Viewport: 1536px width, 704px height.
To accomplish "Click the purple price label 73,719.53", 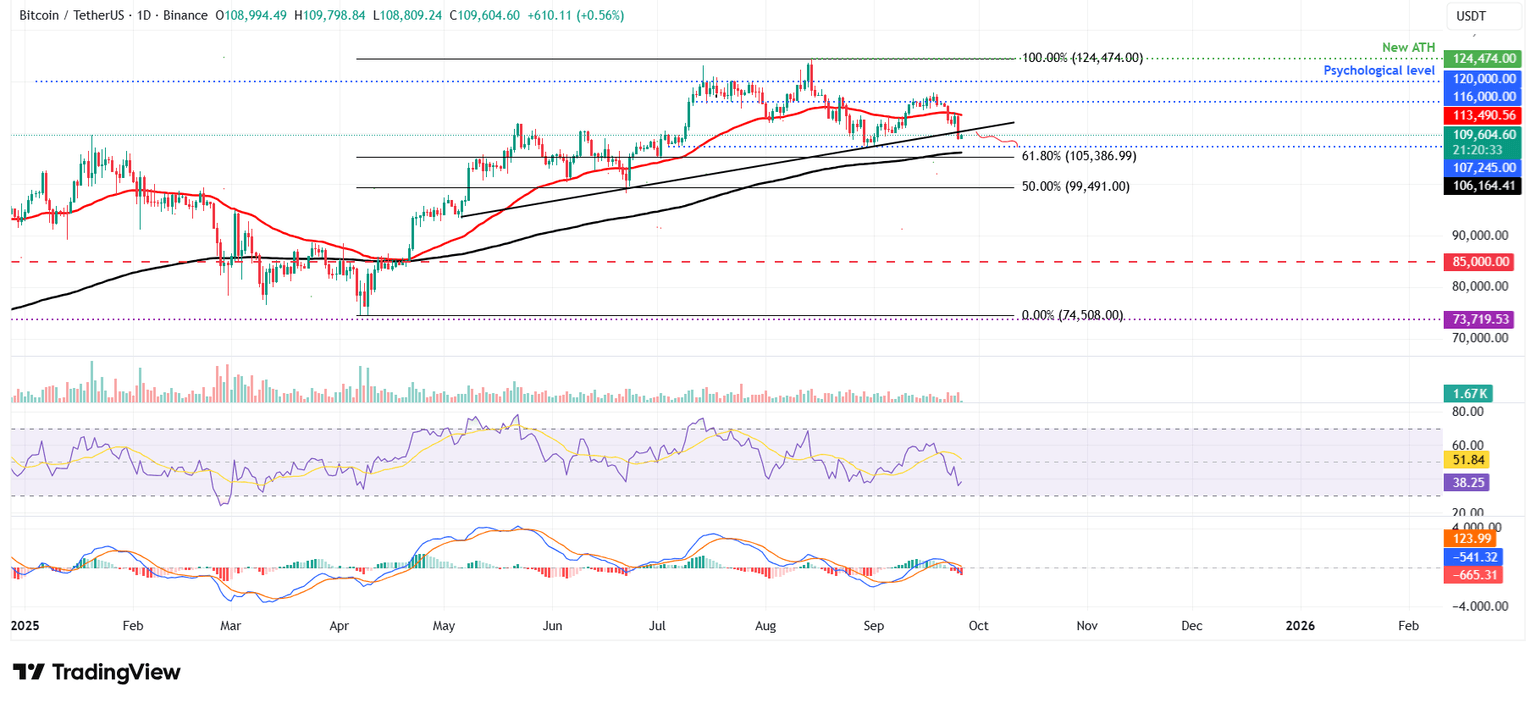I will tap(1482, 319).
